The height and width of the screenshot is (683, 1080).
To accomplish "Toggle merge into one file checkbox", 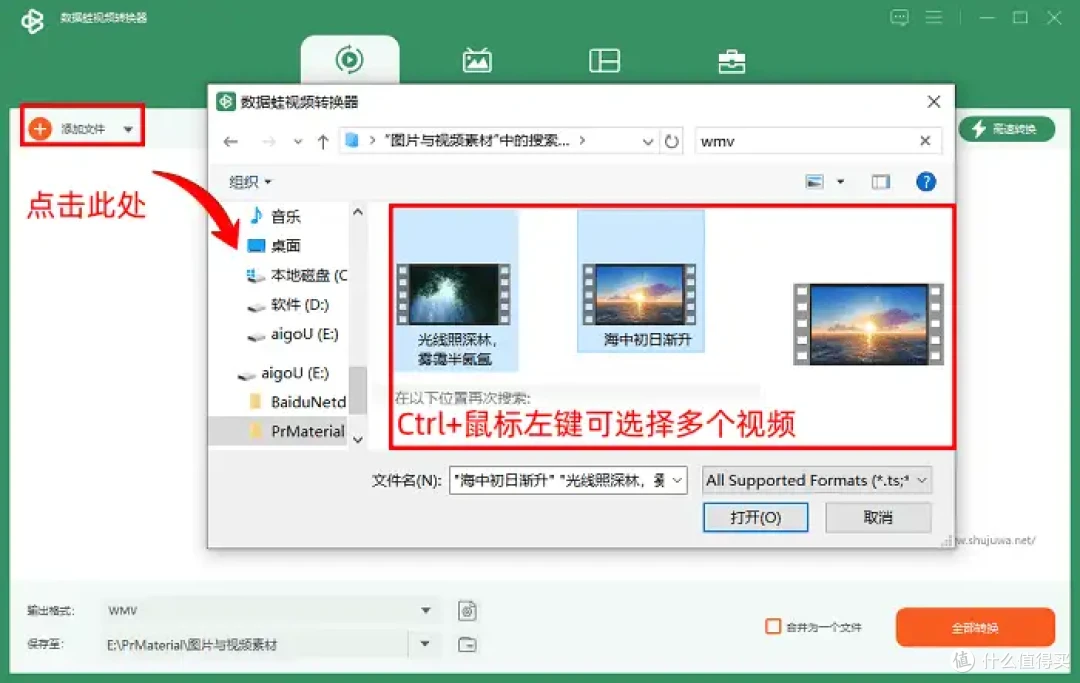I will tap(773, 627).
